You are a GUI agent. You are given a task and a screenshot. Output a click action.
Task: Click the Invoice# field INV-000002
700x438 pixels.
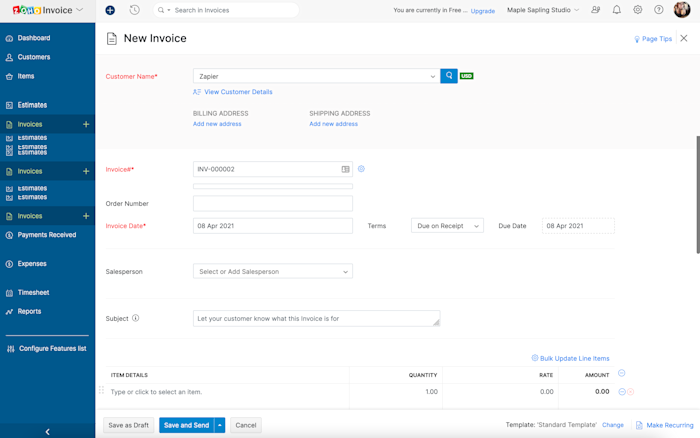pyautogui.click(x=273, y=169)
